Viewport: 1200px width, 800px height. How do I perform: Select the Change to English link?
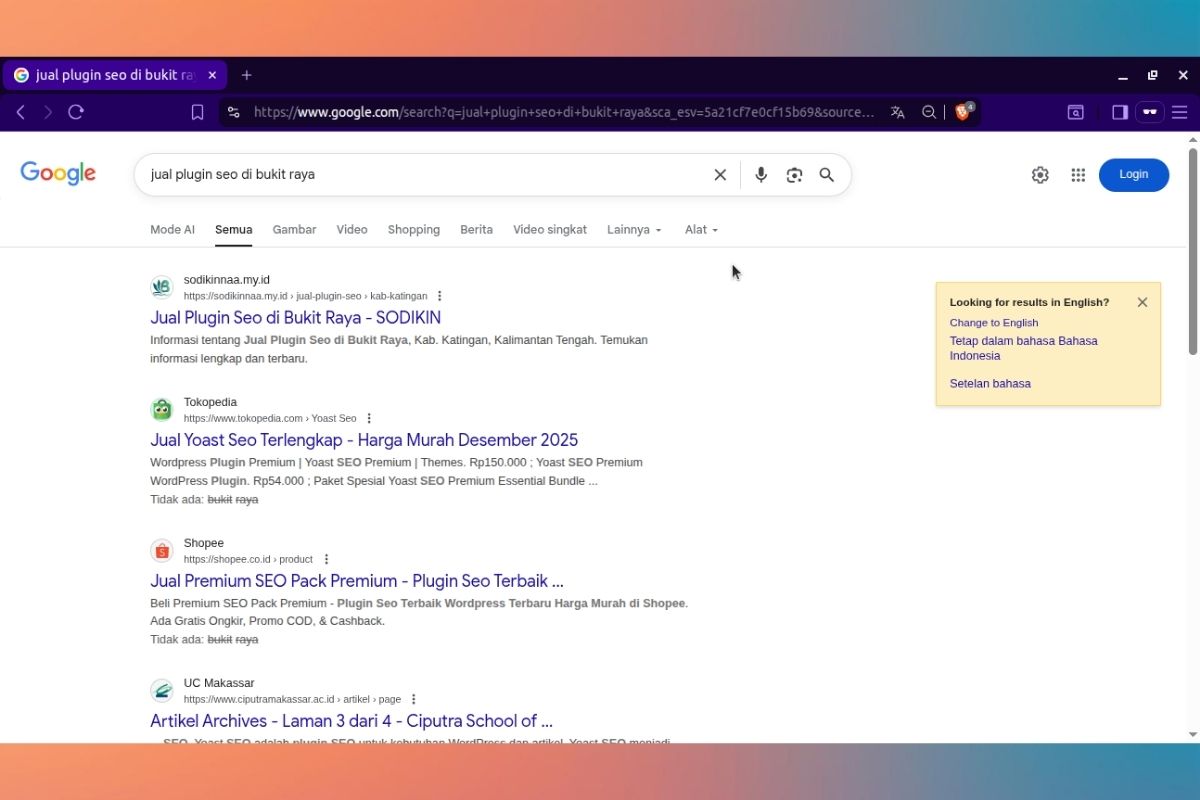[993, 322]
